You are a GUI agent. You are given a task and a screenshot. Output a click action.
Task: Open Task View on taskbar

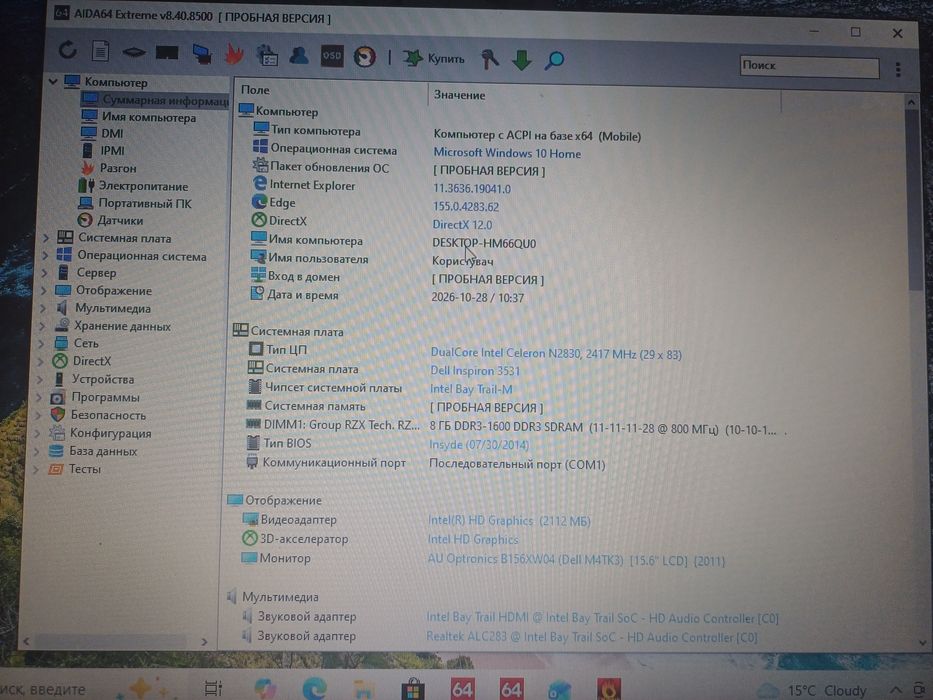213,689
